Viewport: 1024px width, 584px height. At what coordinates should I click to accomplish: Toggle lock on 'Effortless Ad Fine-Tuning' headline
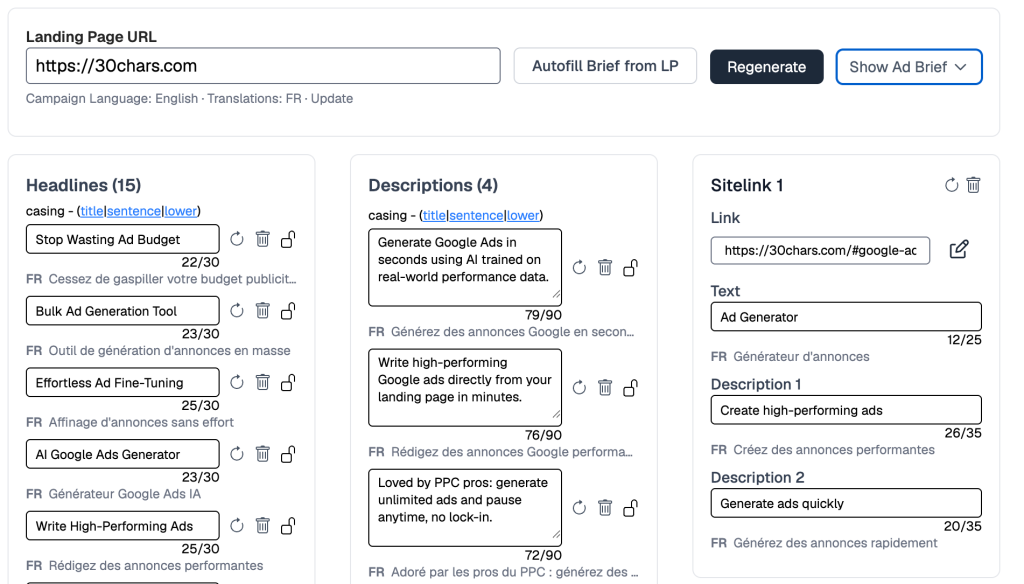[x=288, y=382]
